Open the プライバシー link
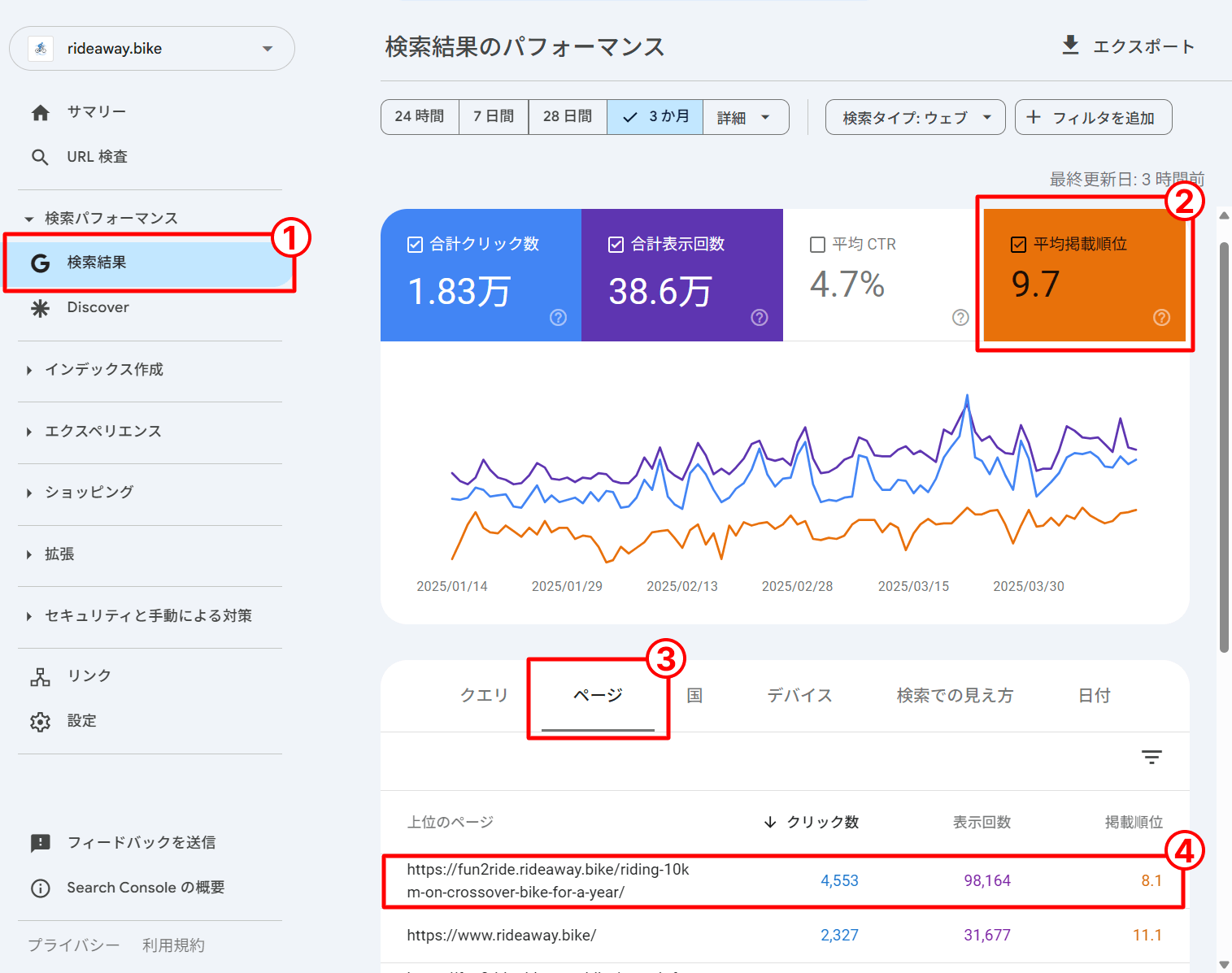1232x973 pixels. (73, 945)
